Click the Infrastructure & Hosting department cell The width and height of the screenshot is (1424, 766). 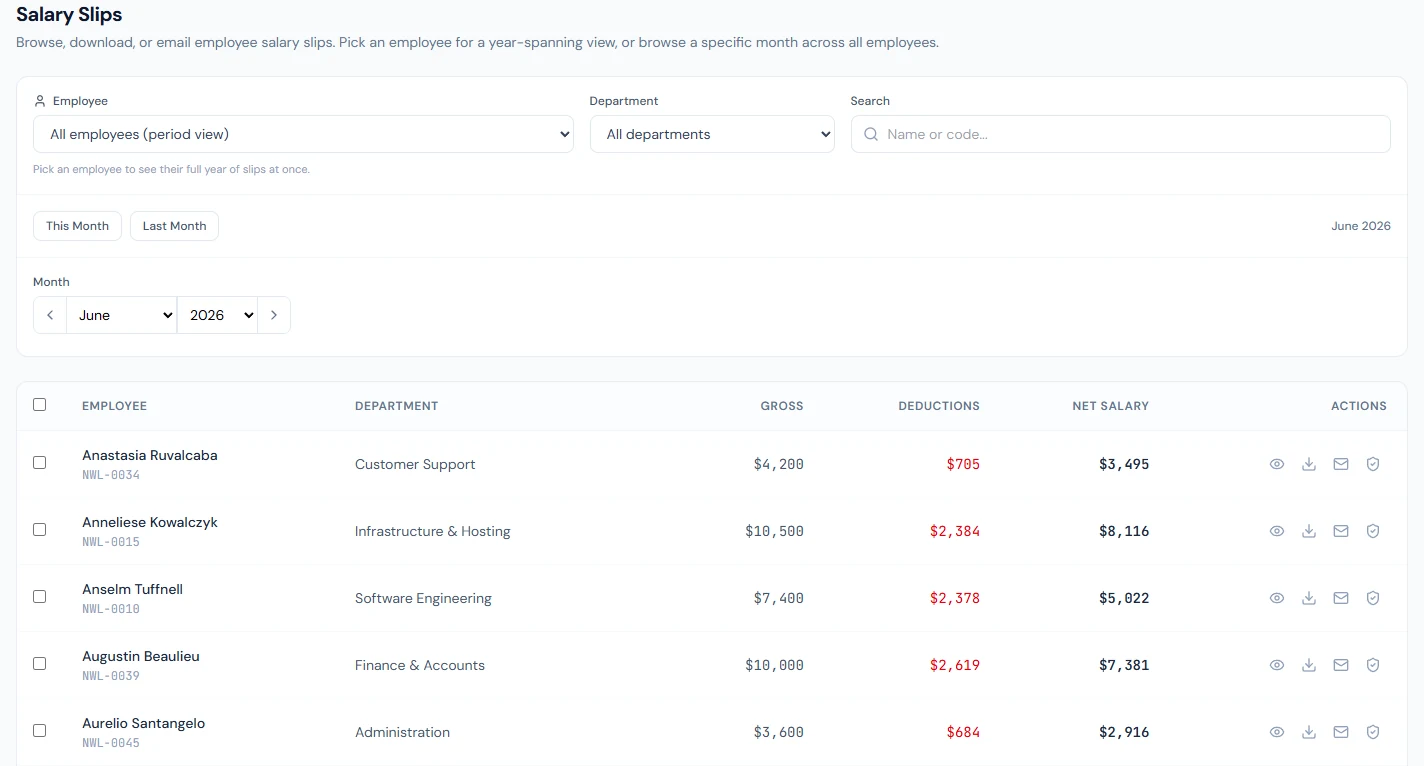[x=433, y=531]
